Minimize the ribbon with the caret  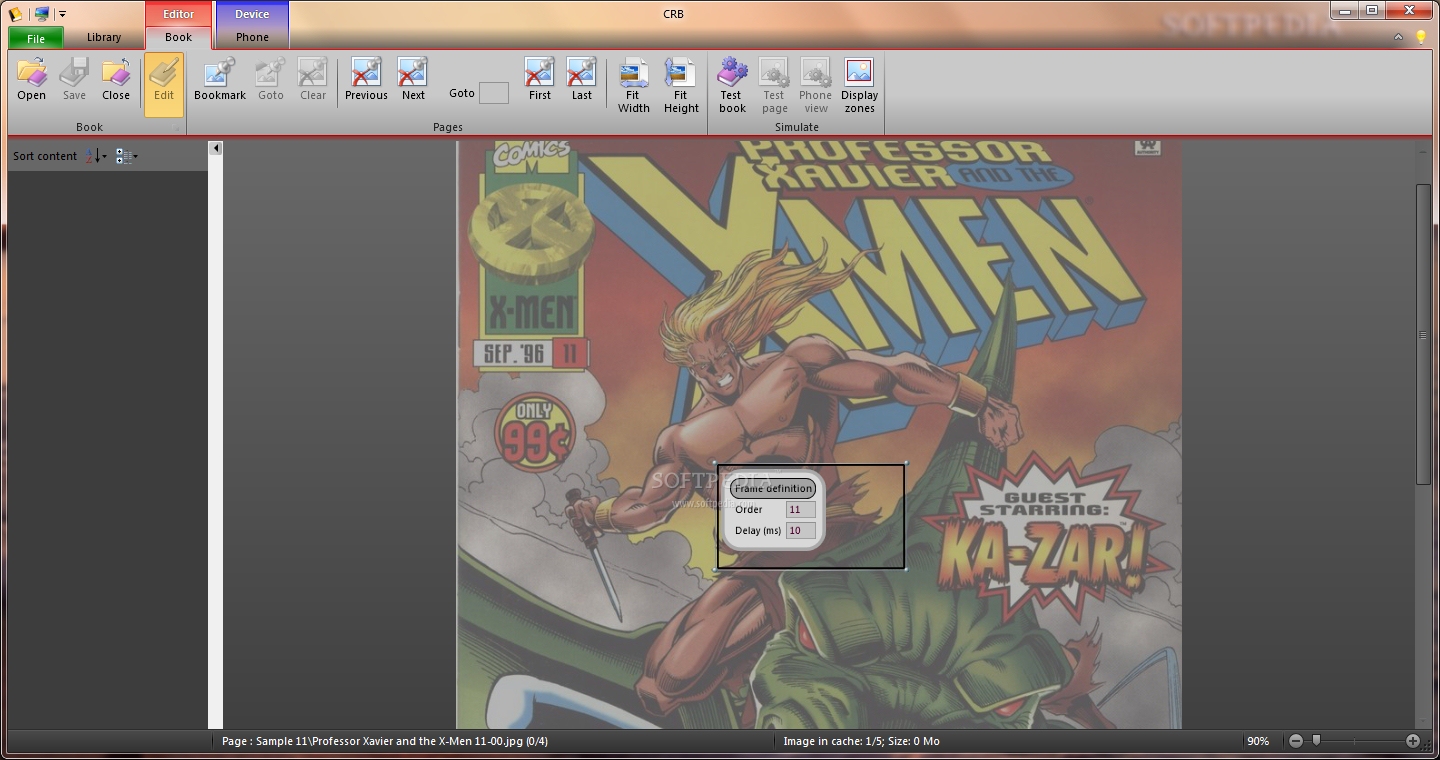click(x=1398, y=37)
